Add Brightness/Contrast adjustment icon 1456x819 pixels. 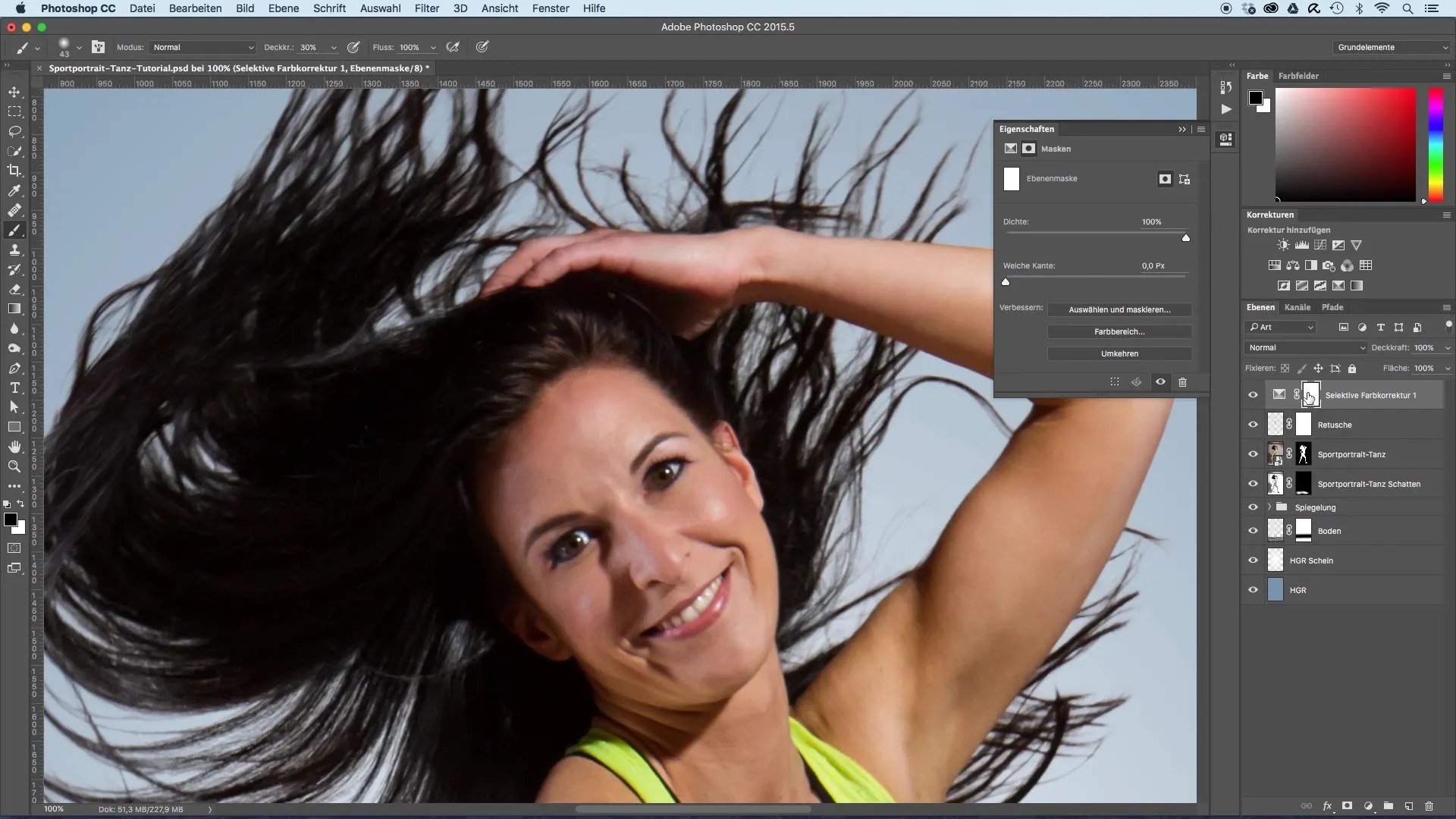[x=1283, y=245]
